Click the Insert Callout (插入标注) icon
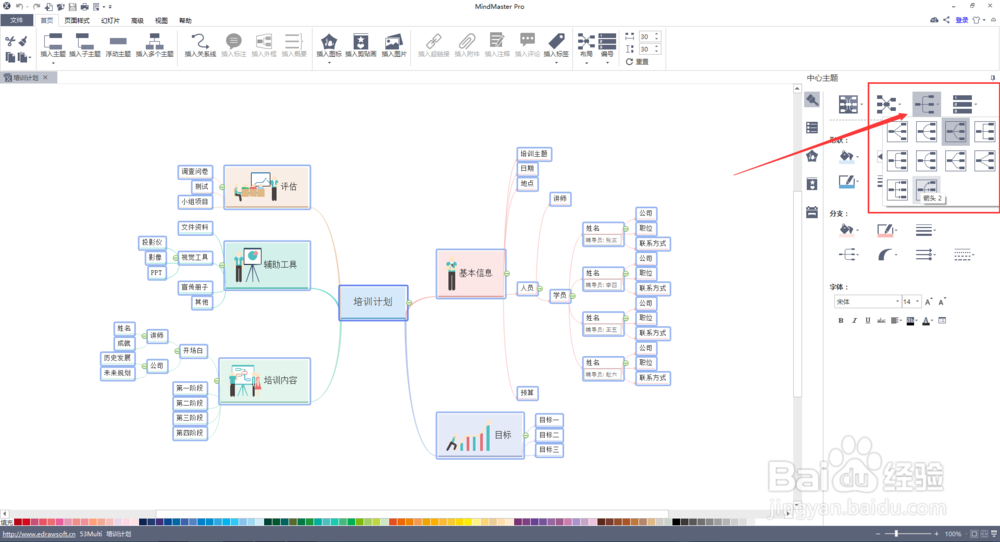The height and width of the screenshot is (542, 1000). pos(234,41)
